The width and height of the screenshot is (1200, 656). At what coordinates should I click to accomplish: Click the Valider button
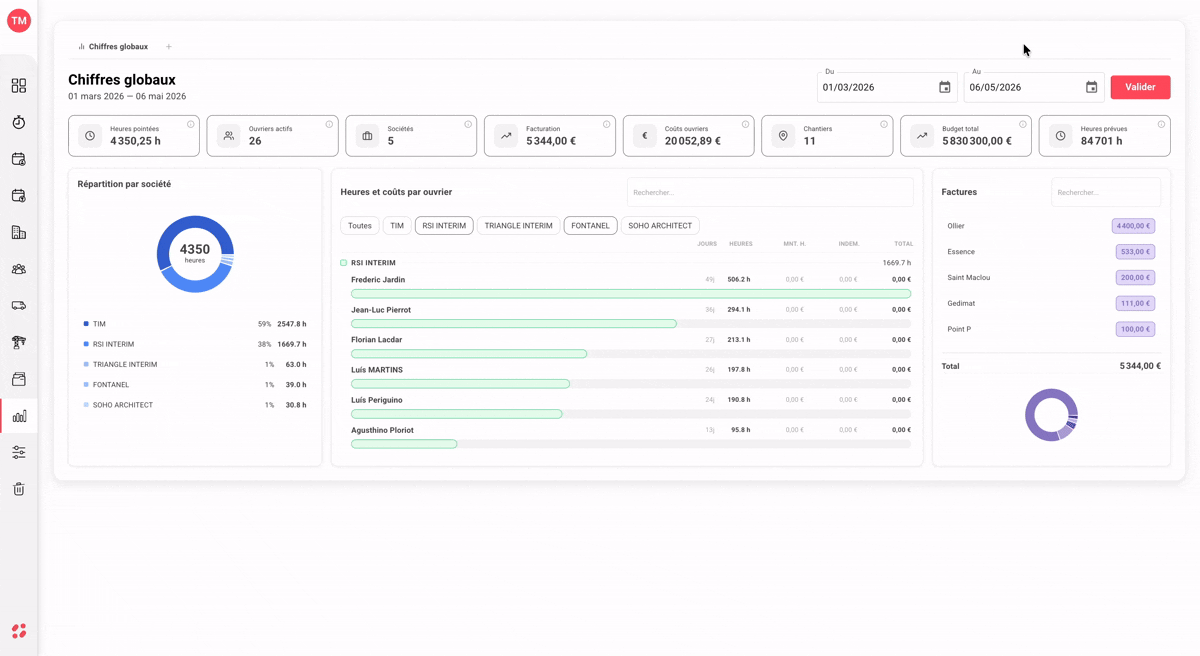1140,87
